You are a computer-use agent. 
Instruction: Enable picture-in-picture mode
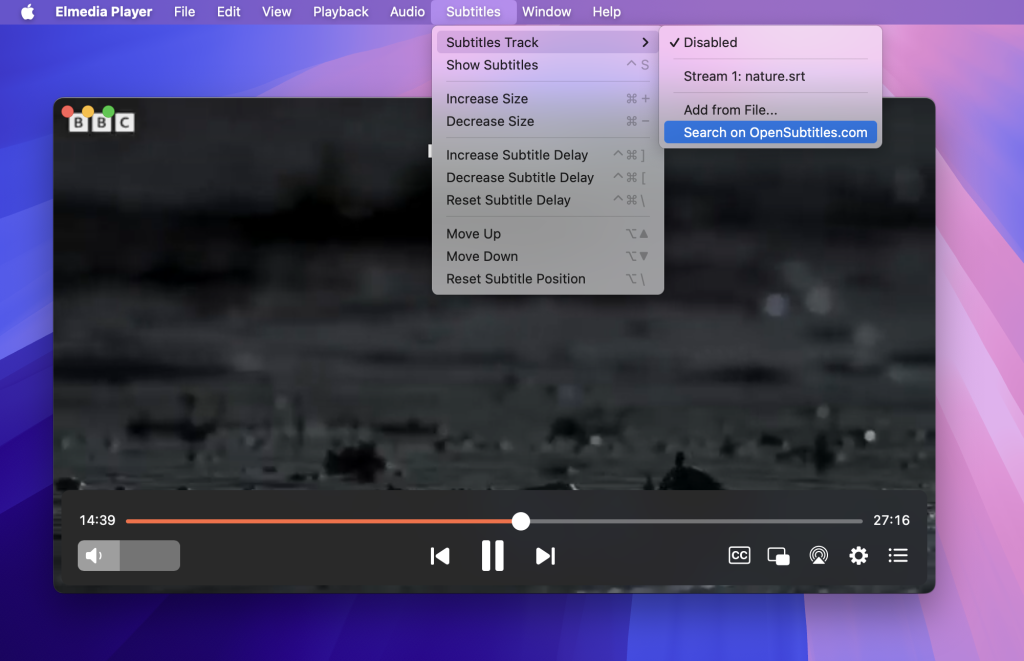779,555
